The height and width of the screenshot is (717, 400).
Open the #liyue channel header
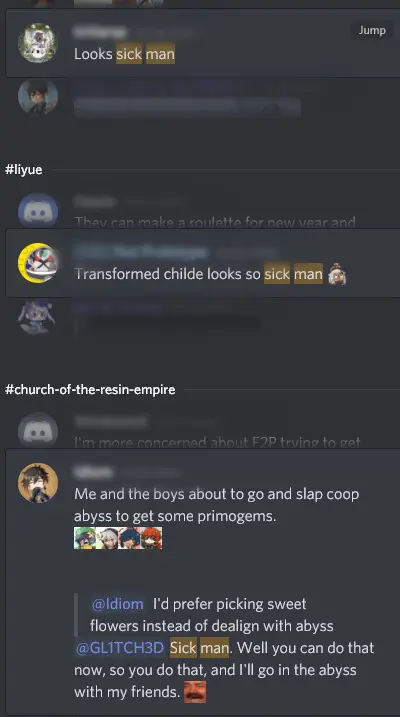tap(23, 170)
